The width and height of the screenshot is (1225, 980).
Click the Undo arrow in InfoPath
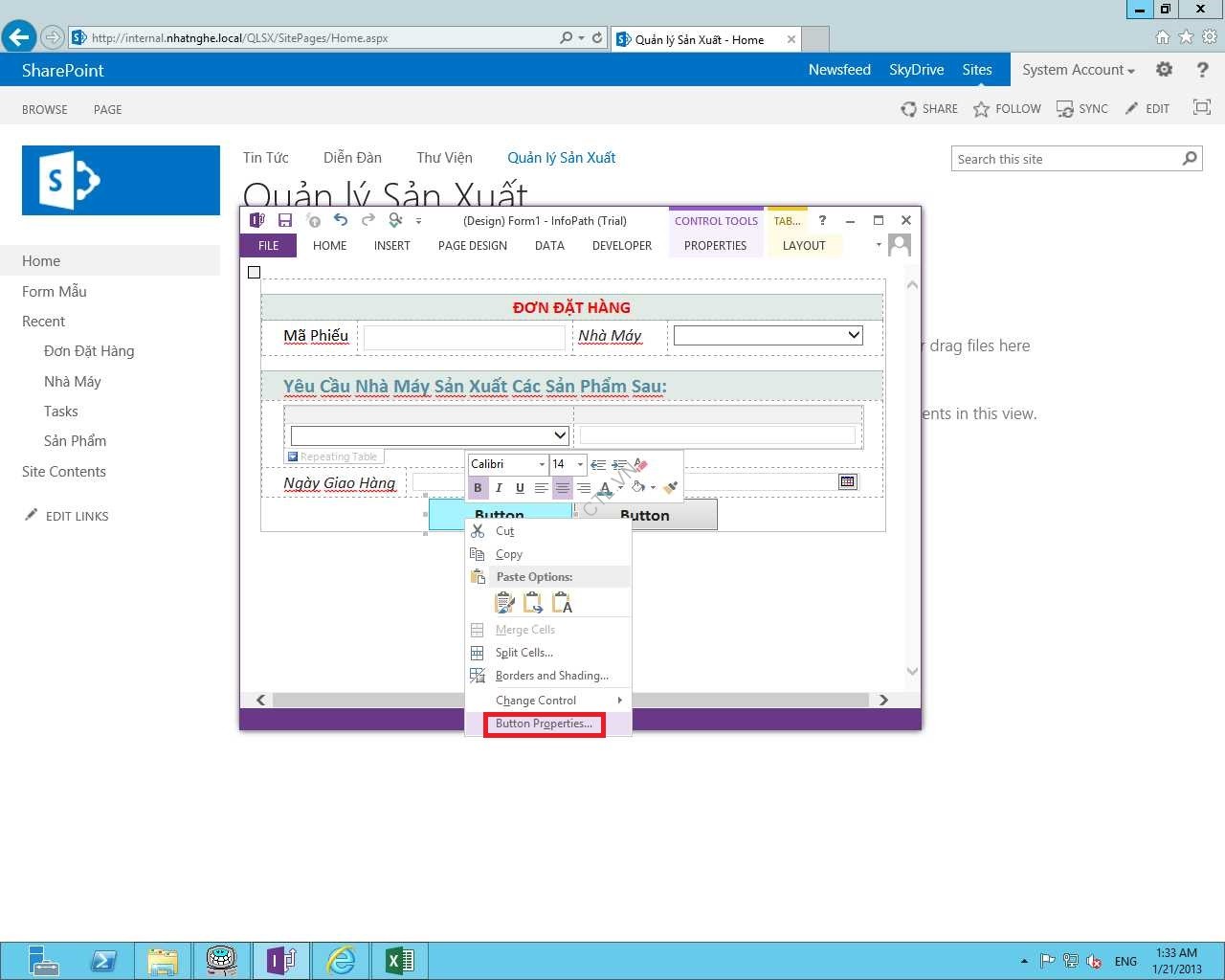click(340, 220)
